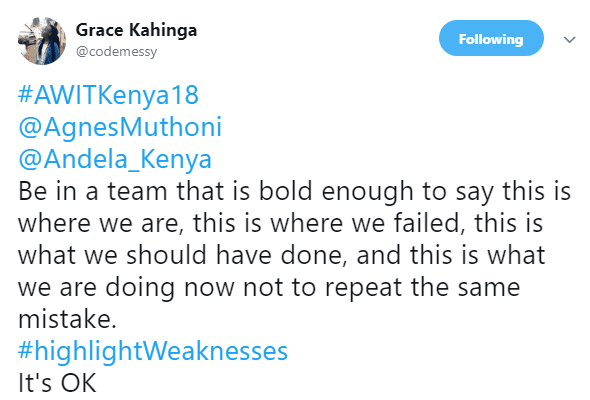Open the #highlightWeaknesses hashtag
This screenshot has height=400, width=590.
point(153,351)
